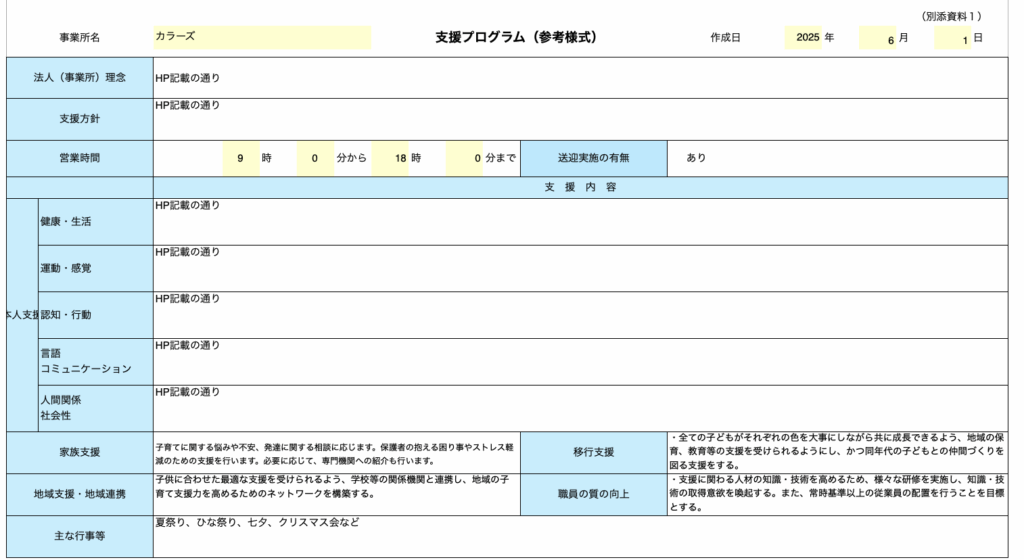
Task: Click the カラーズ office name field
Action: coord(262,37)
